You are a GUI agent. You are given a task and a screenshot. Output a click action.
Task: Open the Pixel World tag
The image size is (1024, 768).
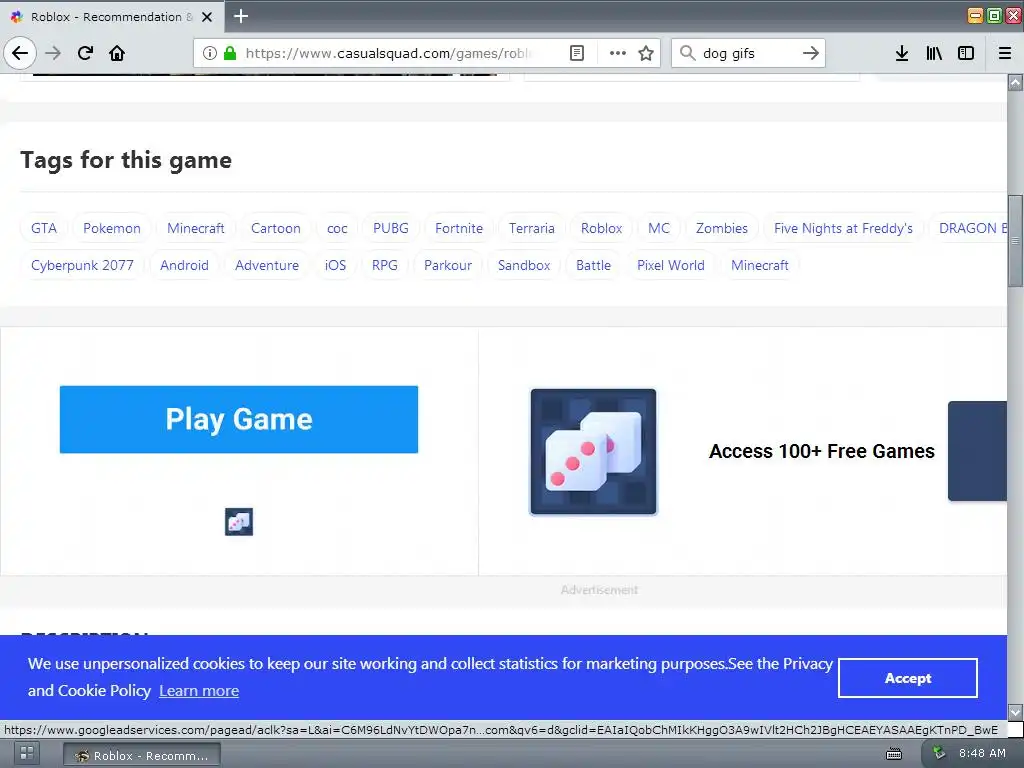tap(671, 266)
